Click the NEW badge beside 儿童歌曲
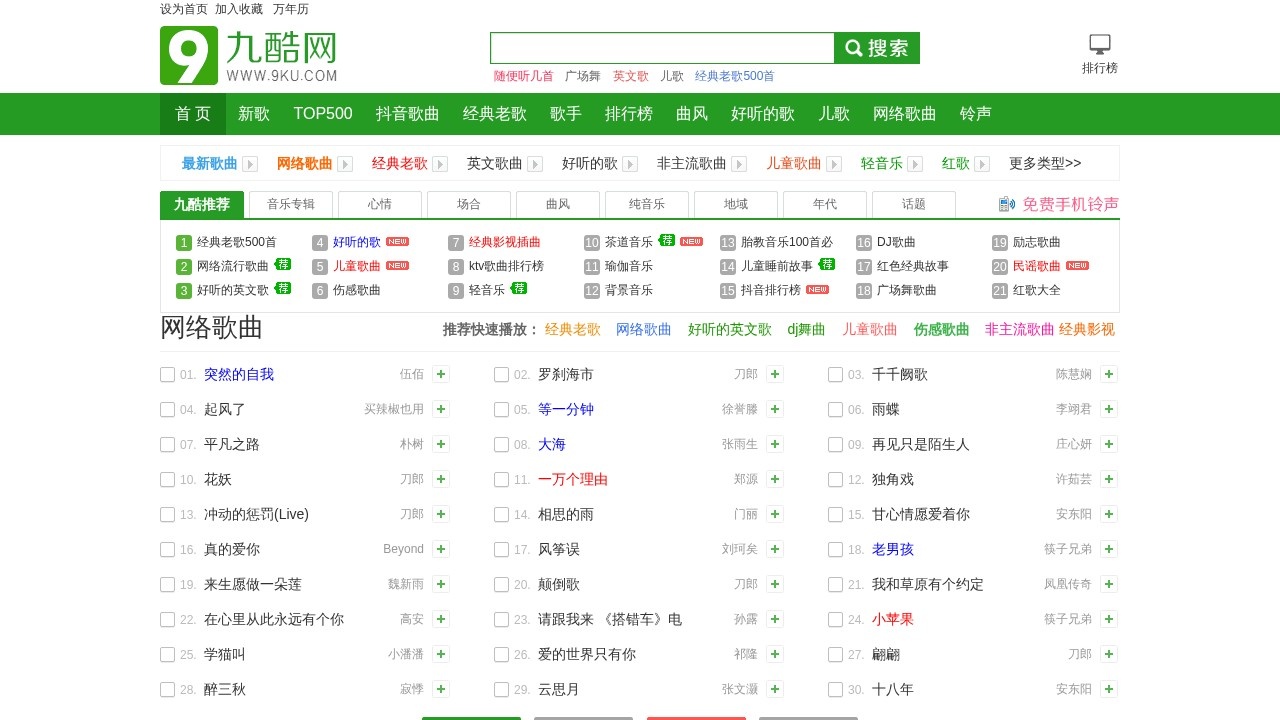 click(x=398, y=266)
